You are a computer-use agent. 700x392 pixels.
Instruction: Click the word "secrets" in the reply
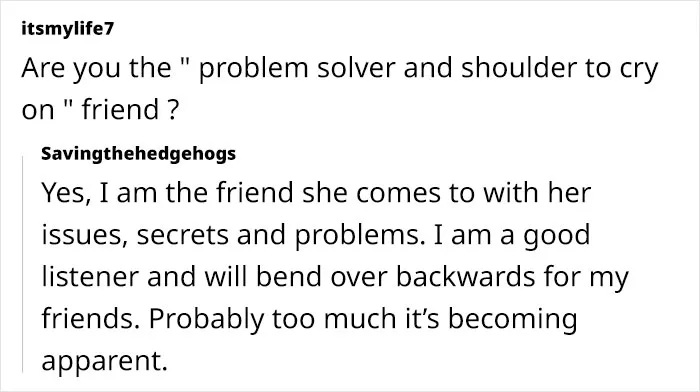(183, 235)
